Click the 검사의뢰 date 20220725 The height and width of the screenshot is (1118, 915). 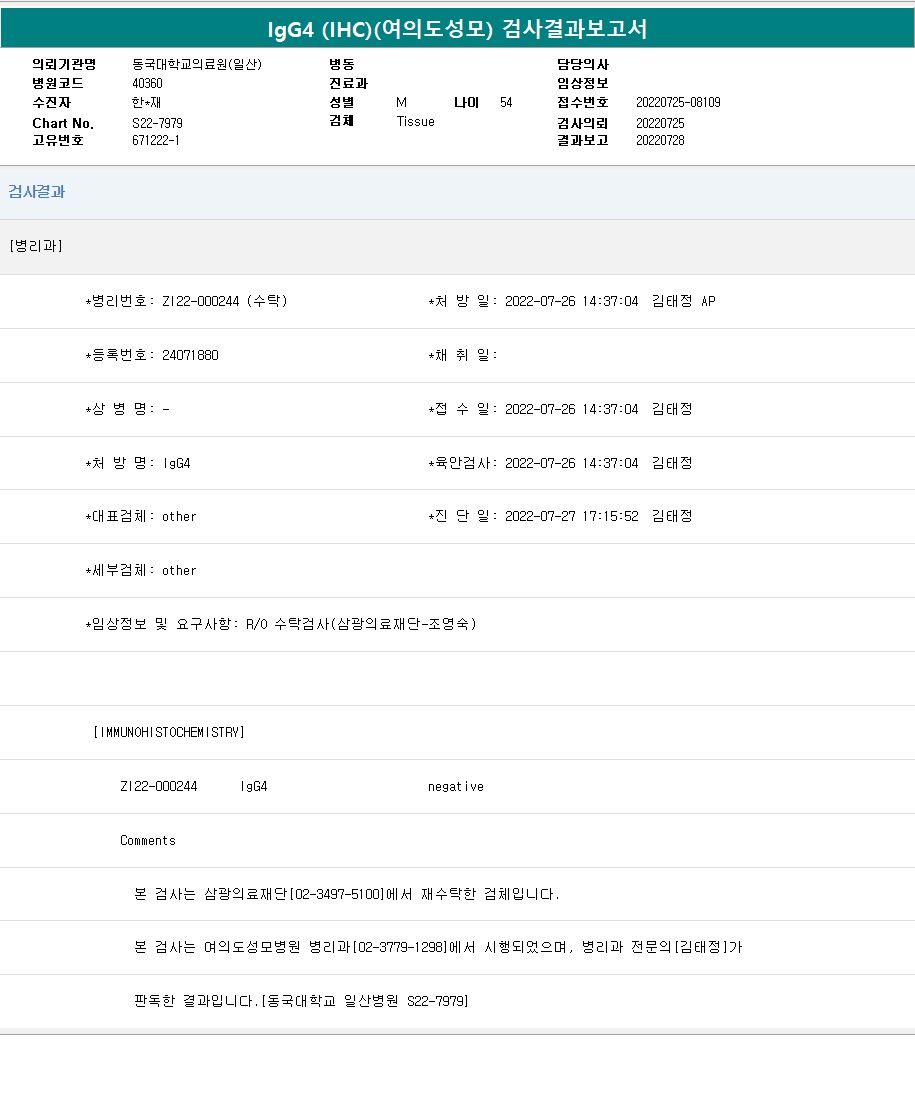pos(660,123)
